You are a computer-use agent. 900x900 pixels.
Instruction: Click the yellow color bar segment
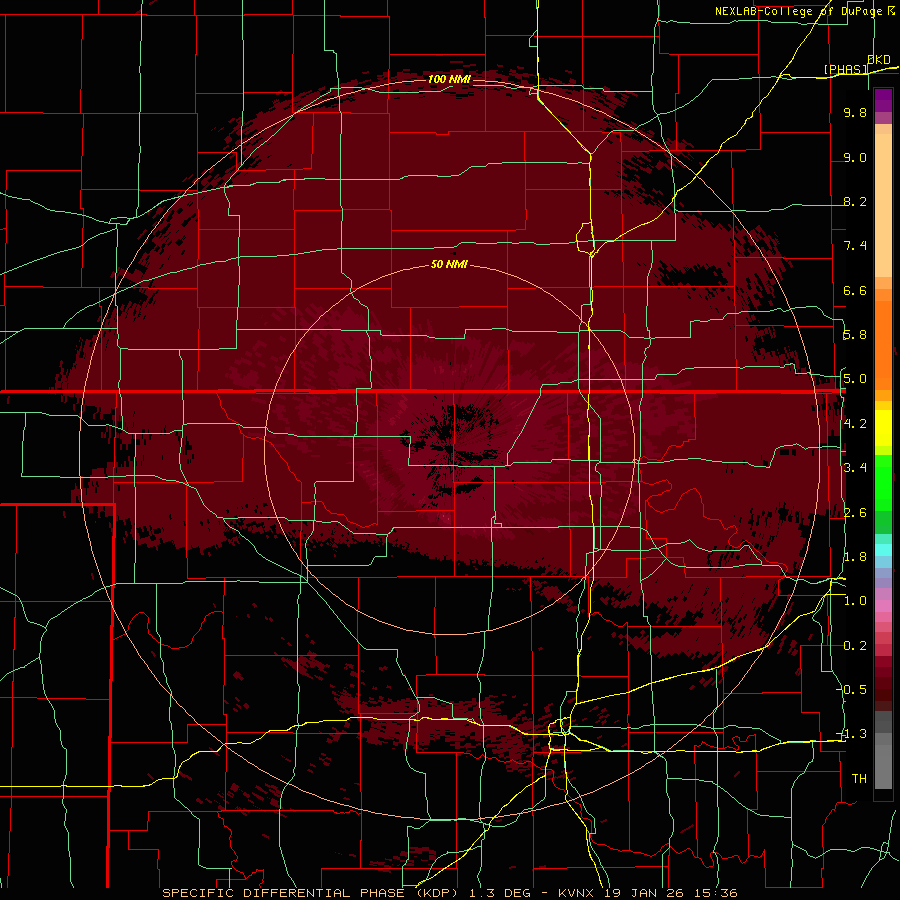pos(883,428)
